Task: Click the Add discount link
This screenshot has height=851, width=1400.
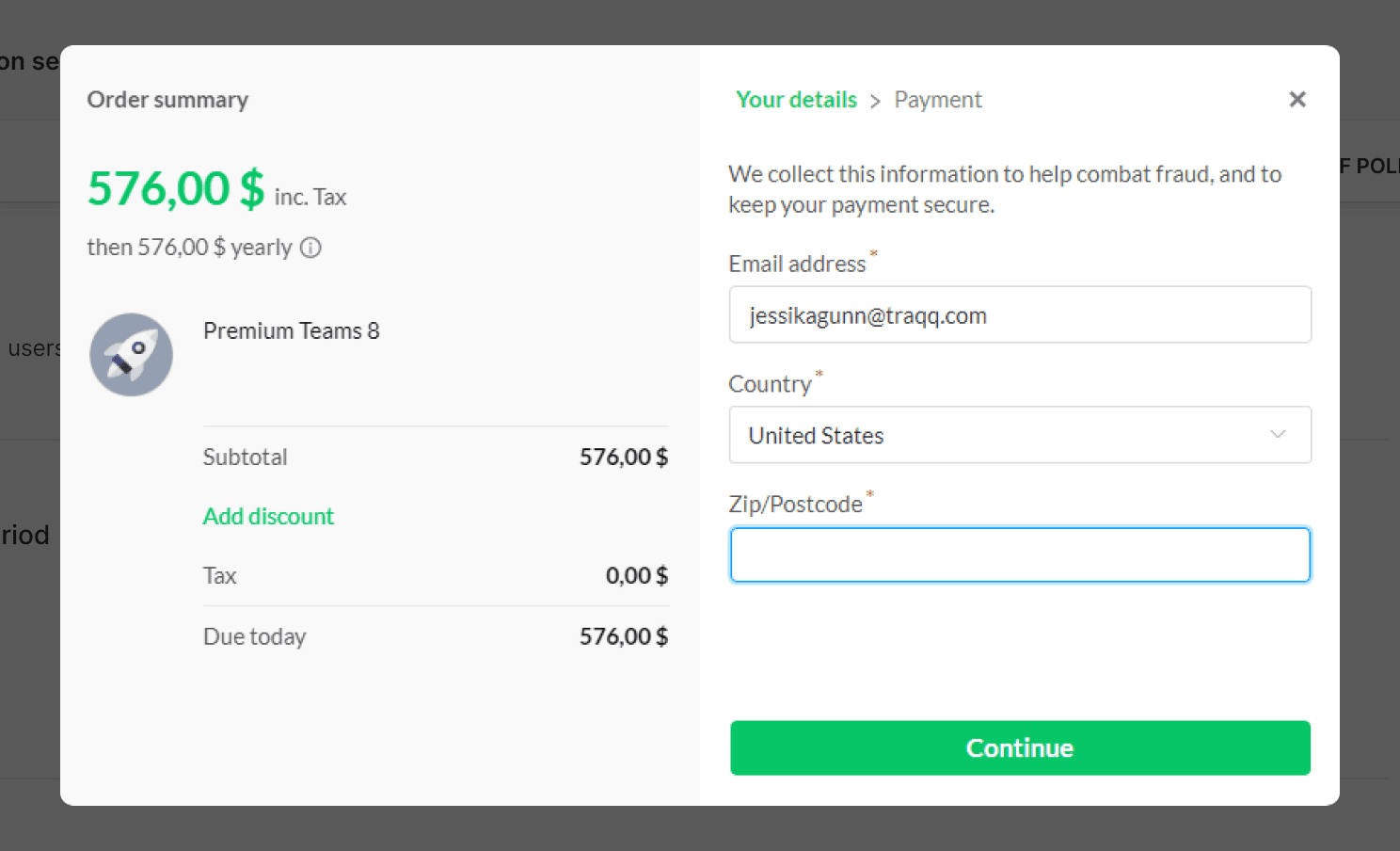Action: (268, 516)
